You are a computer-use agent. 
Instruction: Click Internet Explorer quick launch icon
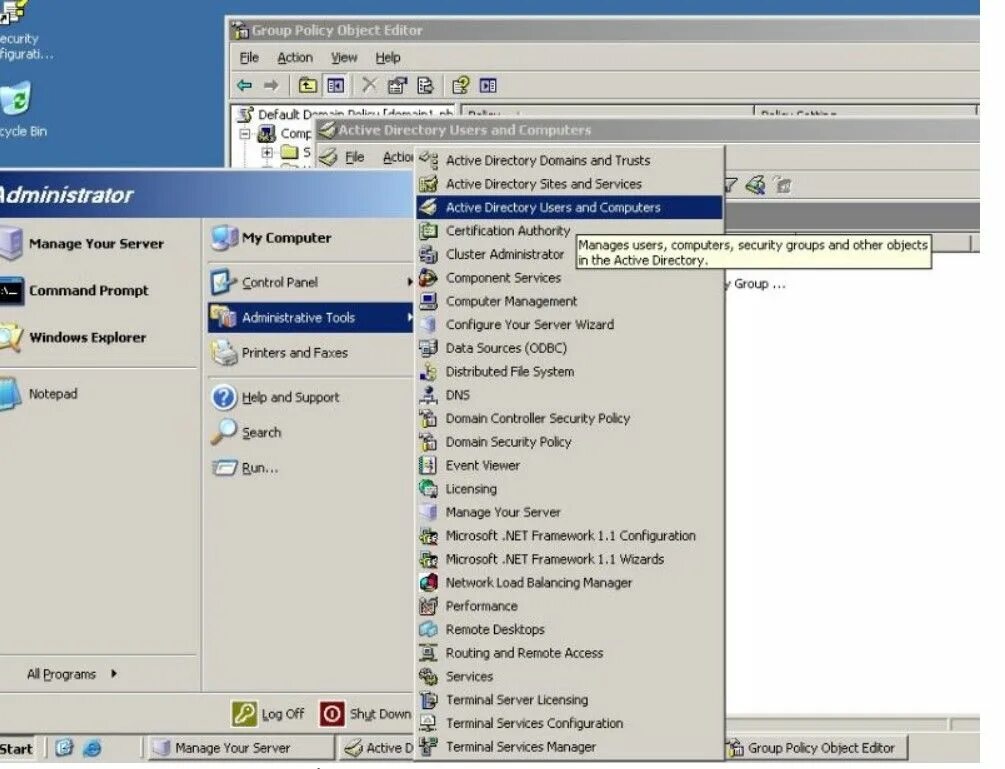coord(92,748)
